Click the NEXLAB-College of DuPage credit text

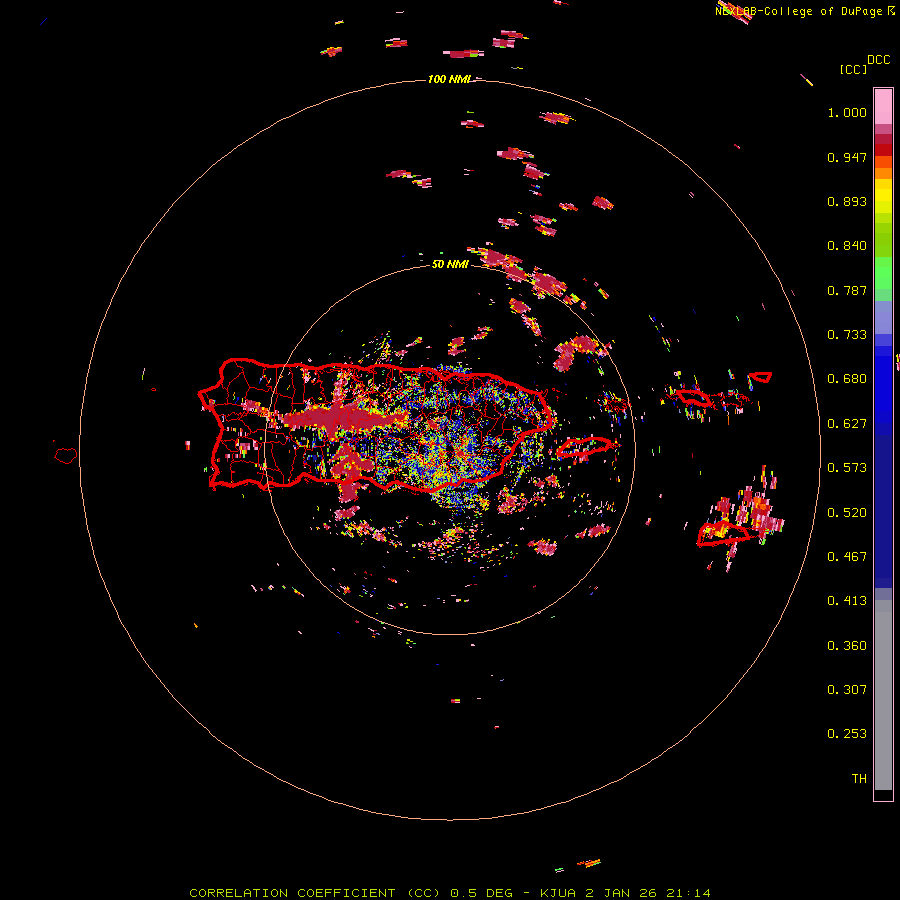point(805,11)
